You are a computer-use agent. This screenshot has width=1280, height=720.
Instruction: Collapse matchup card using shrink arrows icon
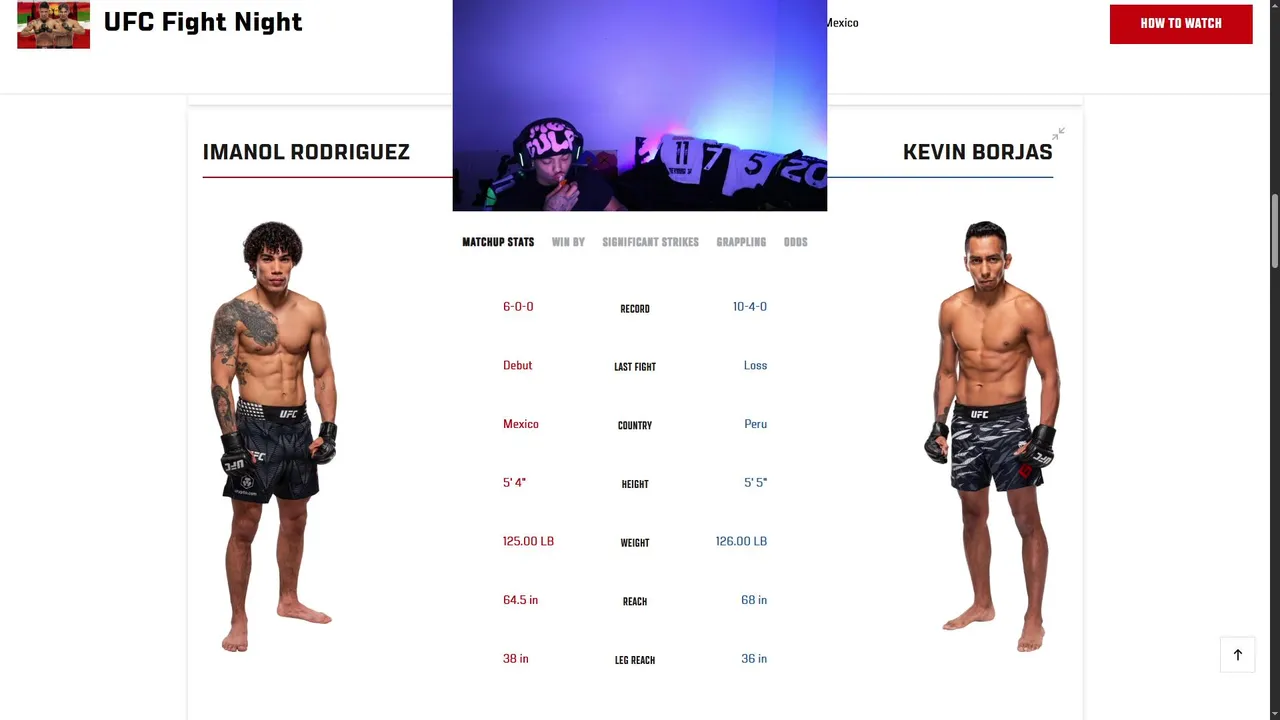pos(1058,134)
